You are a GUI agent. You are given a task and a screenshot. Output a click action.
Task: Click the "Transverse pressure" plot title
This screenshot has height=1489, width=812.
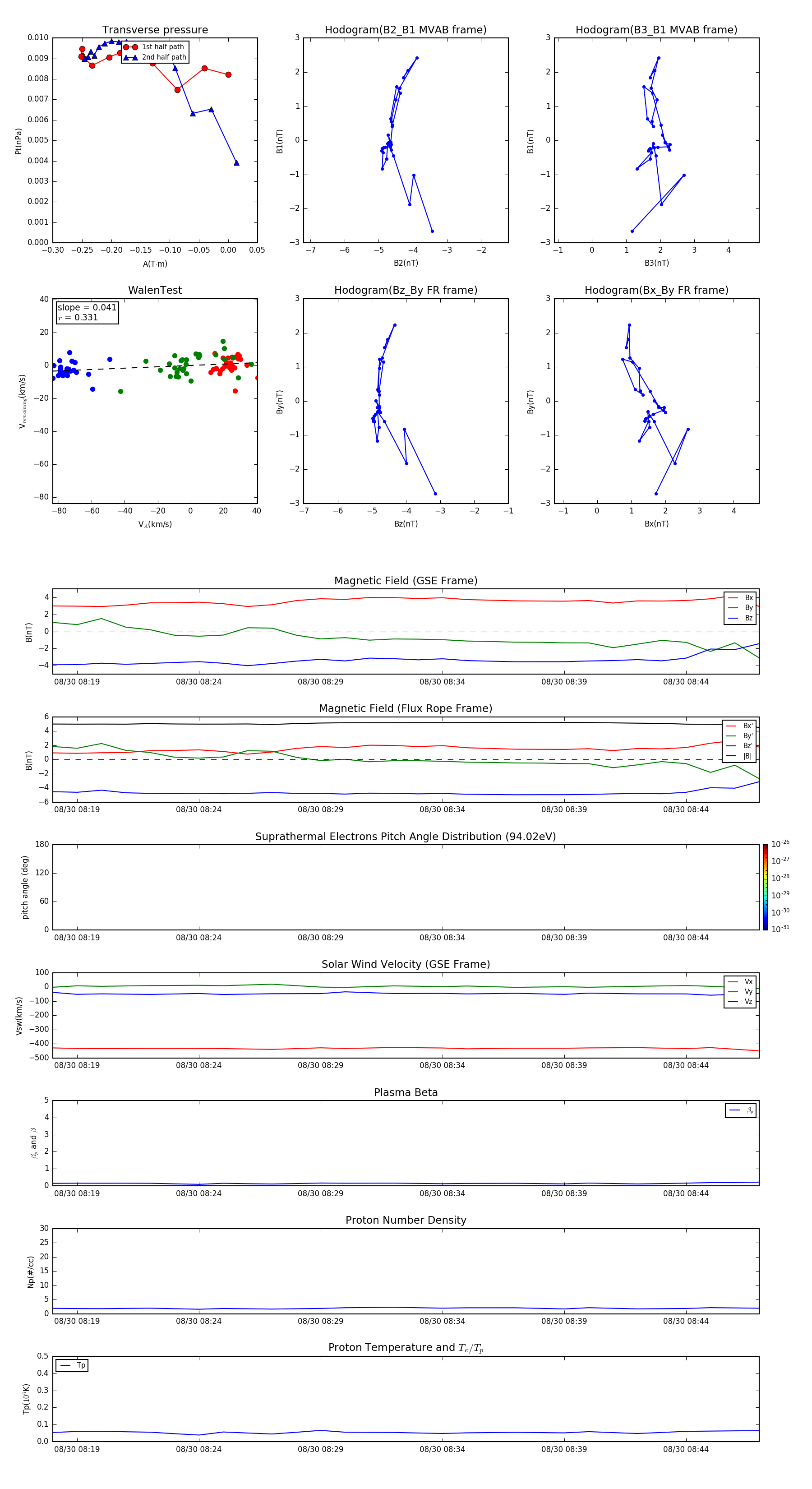click(155, 30)
